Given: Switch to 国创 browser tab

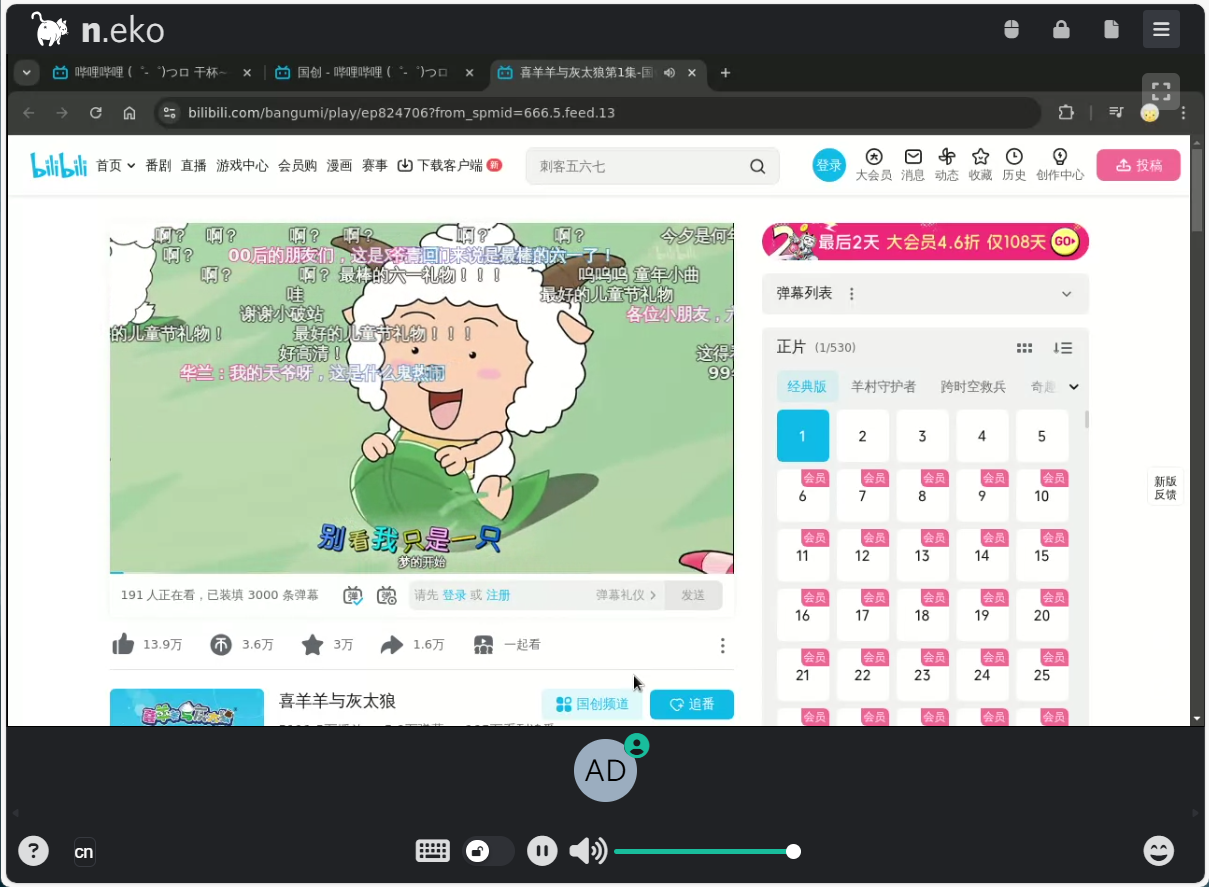Looking at the screenshot, I should pos(375,73).
